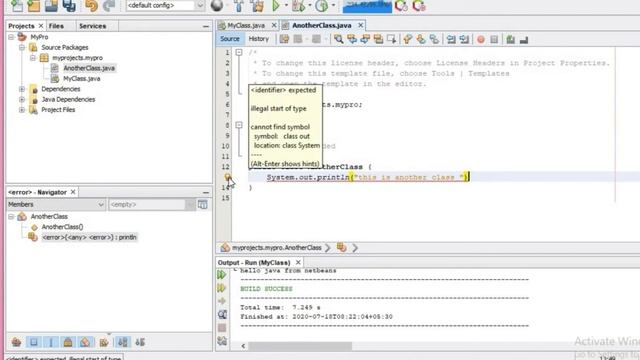Open the Profile Project dropdown arrow

333,5
